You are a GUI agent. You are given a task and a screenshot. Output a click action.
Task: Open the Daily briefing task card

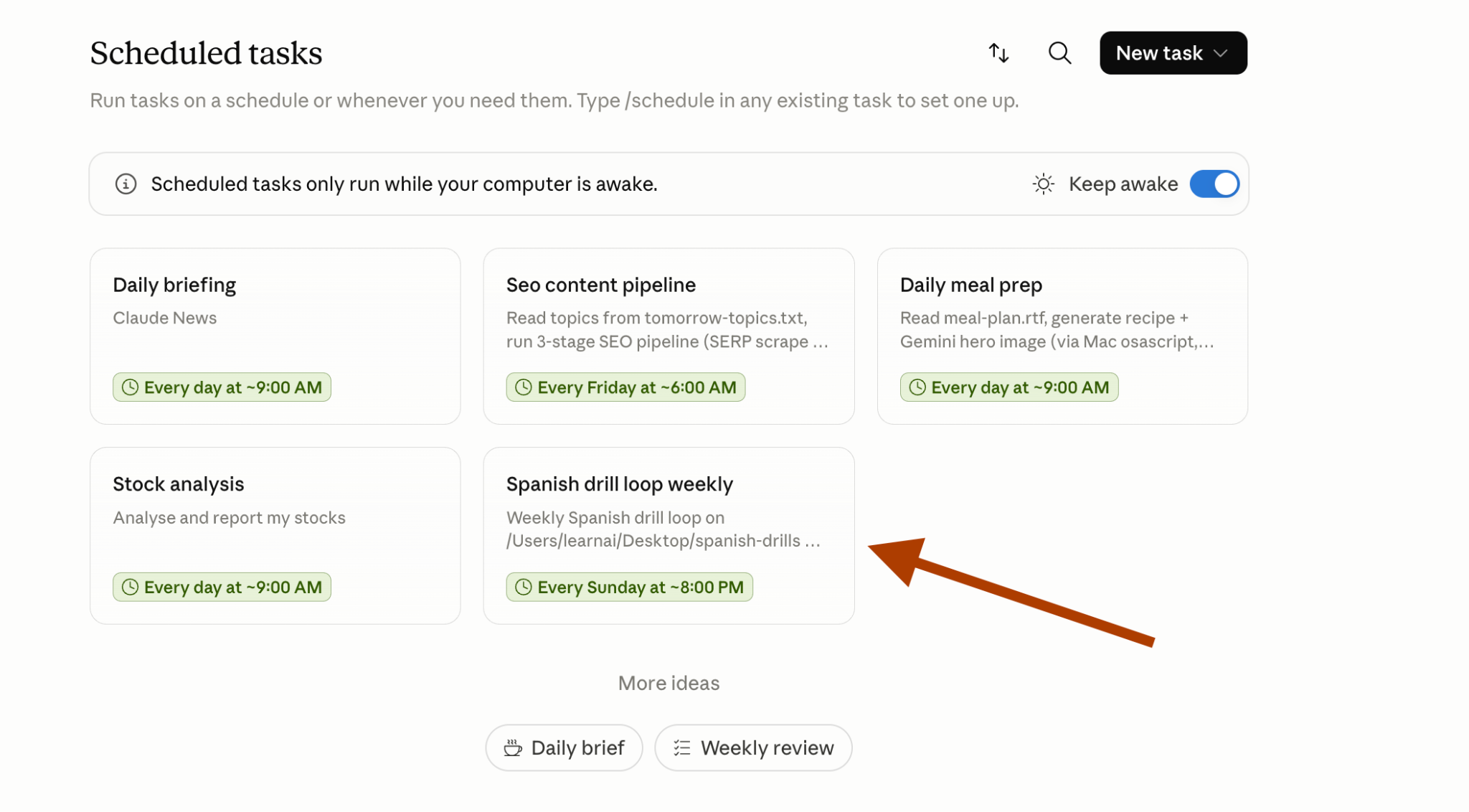pos(275,336)
